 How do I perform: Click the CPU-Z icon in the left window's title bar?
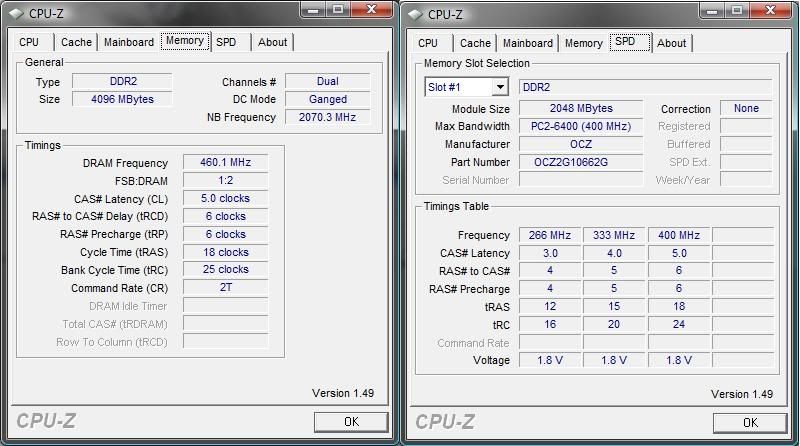13,13
